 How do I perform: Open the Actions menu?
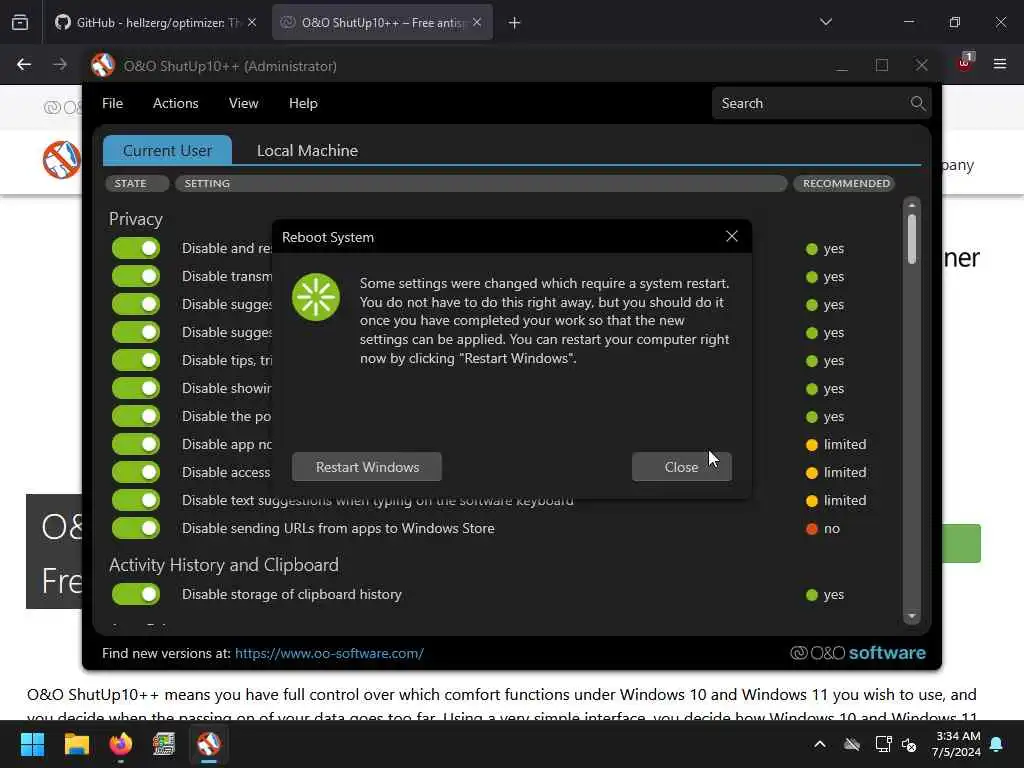point(176,103)
